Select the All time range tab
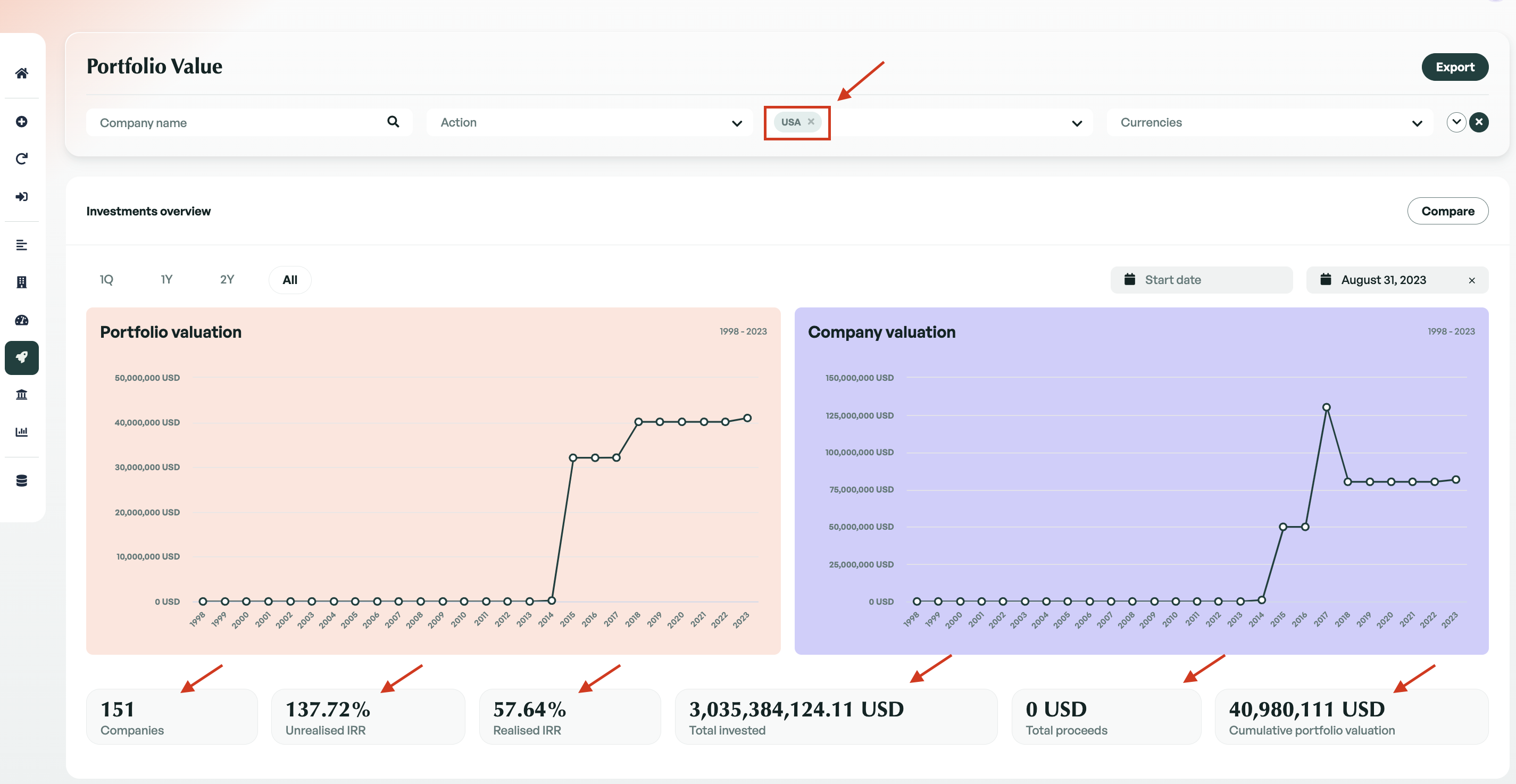This screenshot has width=1516, height=784. (x=290, y=280)
